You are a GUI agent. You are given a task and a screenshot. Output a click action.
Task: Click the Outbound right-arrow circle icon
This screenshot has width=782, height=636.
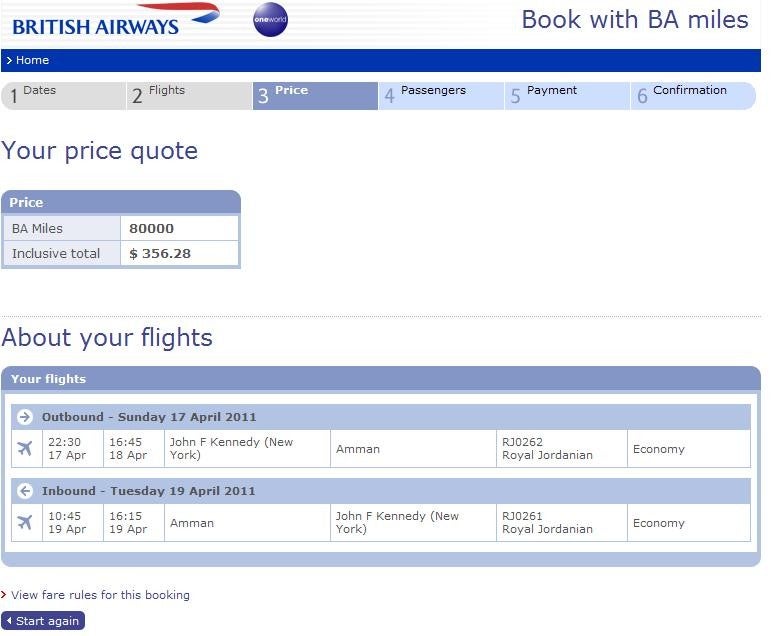(x=24, y=417)
